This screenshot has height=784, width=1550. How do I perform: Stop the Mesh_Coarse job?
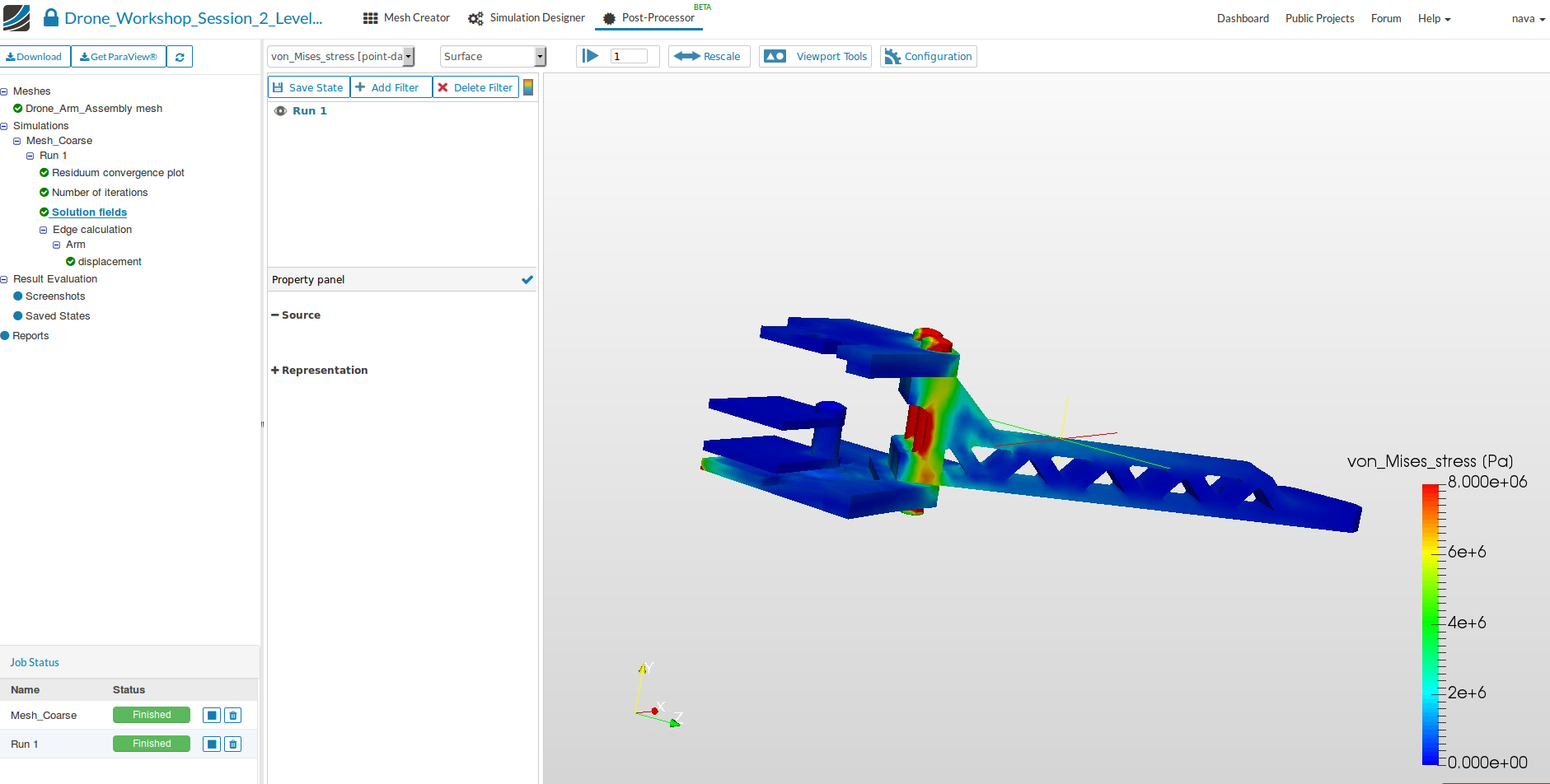(212, 716)
